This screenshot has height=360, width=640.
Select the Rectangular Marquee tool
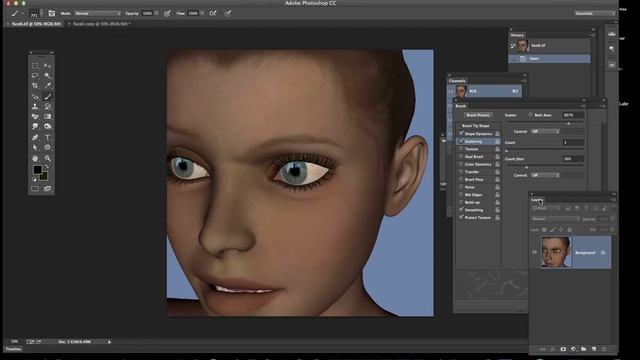pyautogui.click(x=35, y=66)
